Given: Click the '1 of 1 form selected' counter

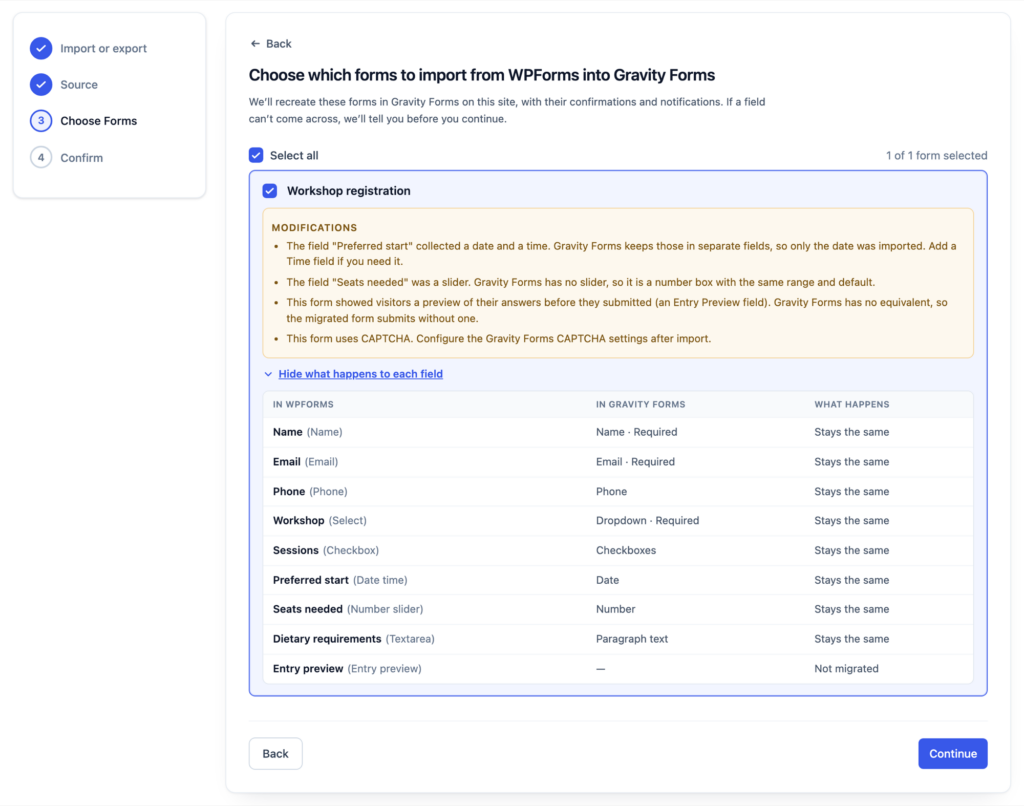Looking at the screenshot, I should pyautogui.click(x=936, y=155).
